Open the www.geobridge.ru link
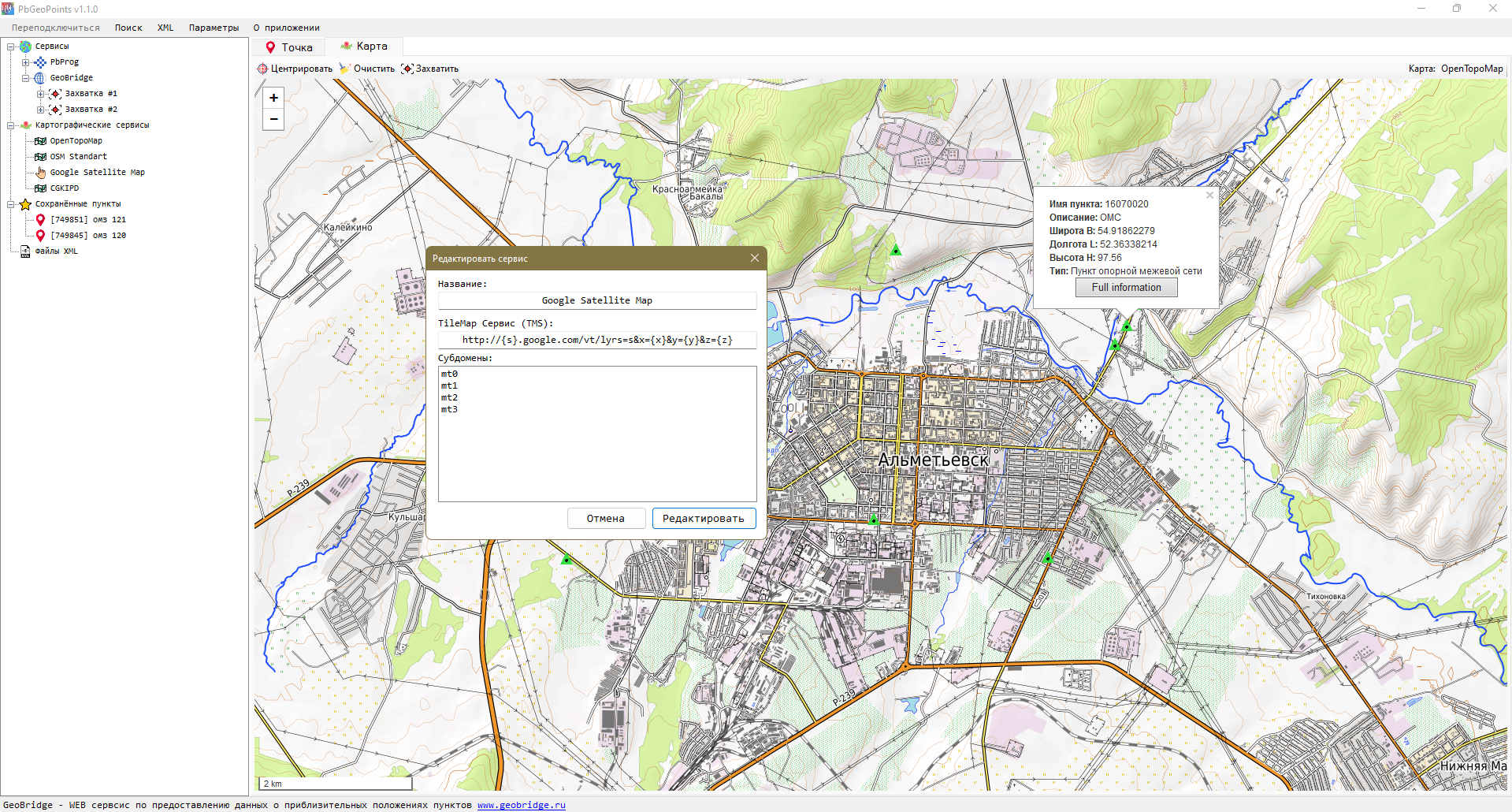 coord(521,805)
